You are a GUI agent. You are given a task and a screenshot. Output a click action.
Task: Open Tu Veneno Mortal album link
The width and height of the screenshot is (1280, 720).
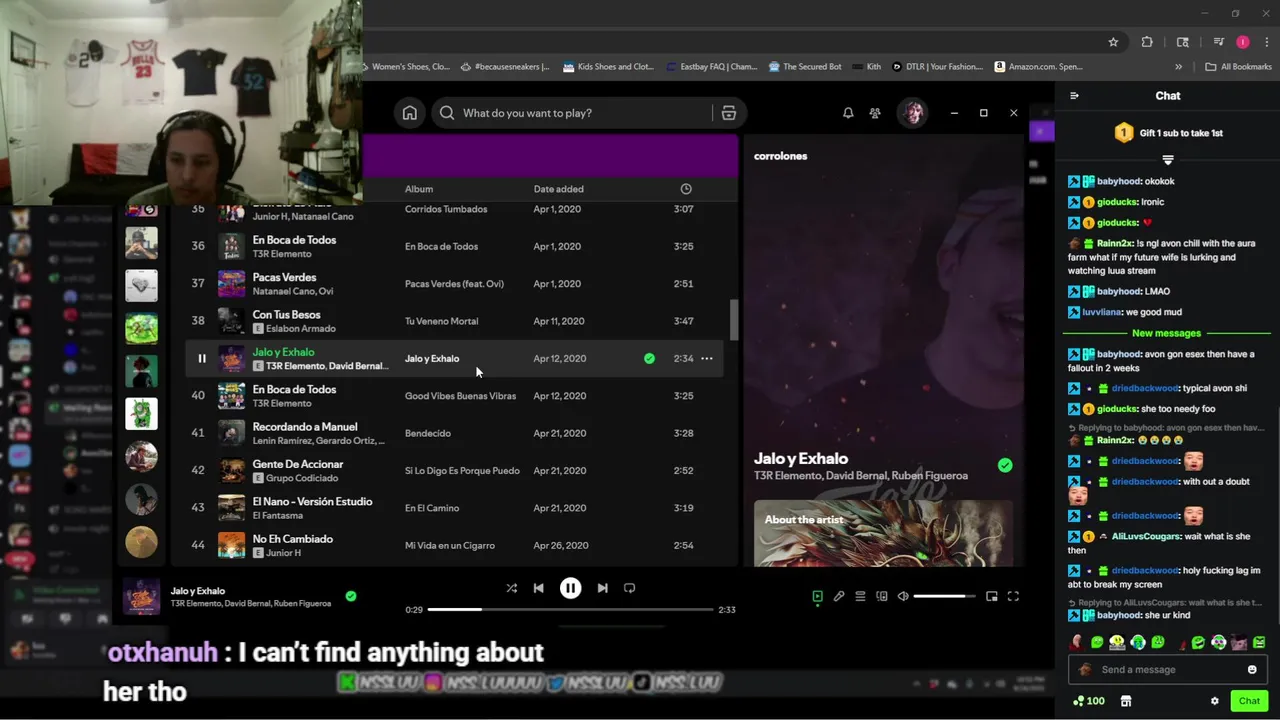(441, 321)
